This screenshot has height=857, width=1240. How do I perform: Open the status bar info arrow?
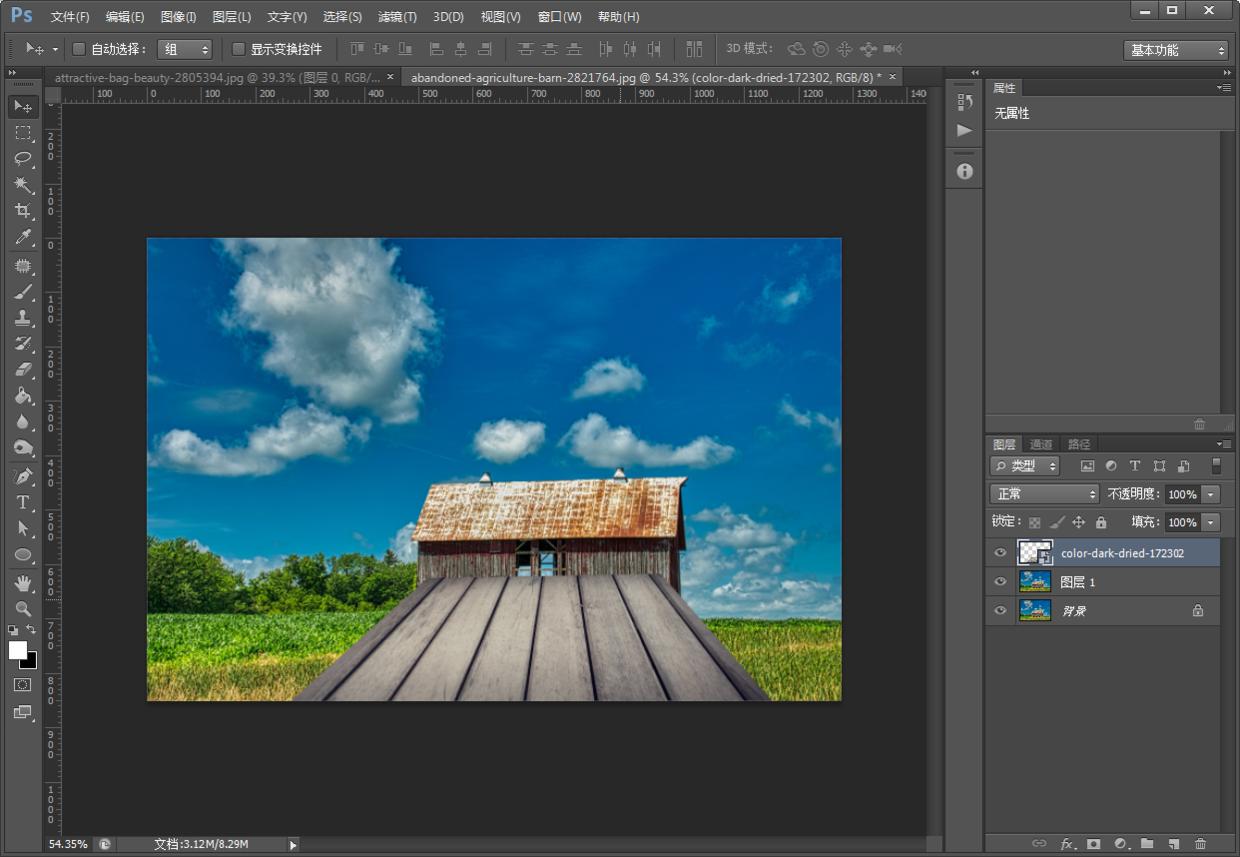(x=293, y=845)
